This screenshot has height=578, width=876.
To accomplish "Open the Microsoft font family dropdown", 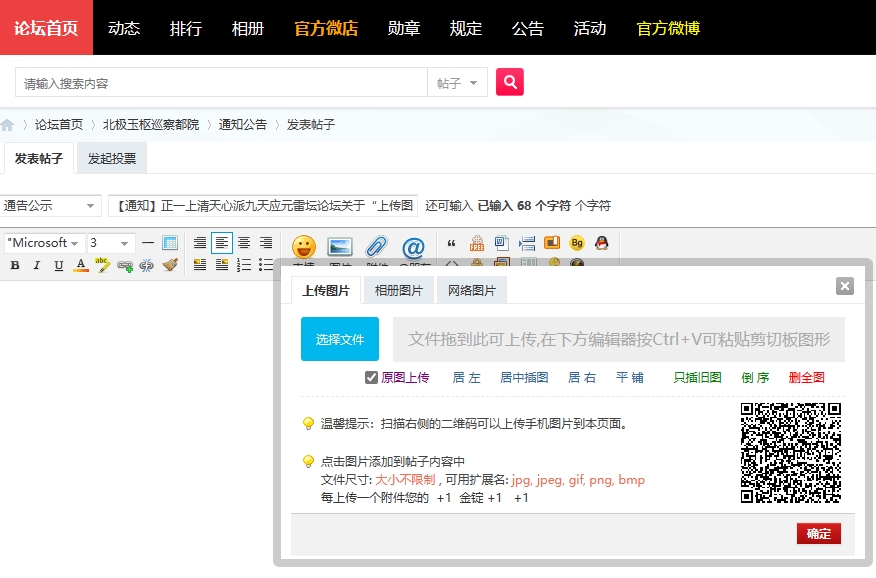I will point(44,243).
